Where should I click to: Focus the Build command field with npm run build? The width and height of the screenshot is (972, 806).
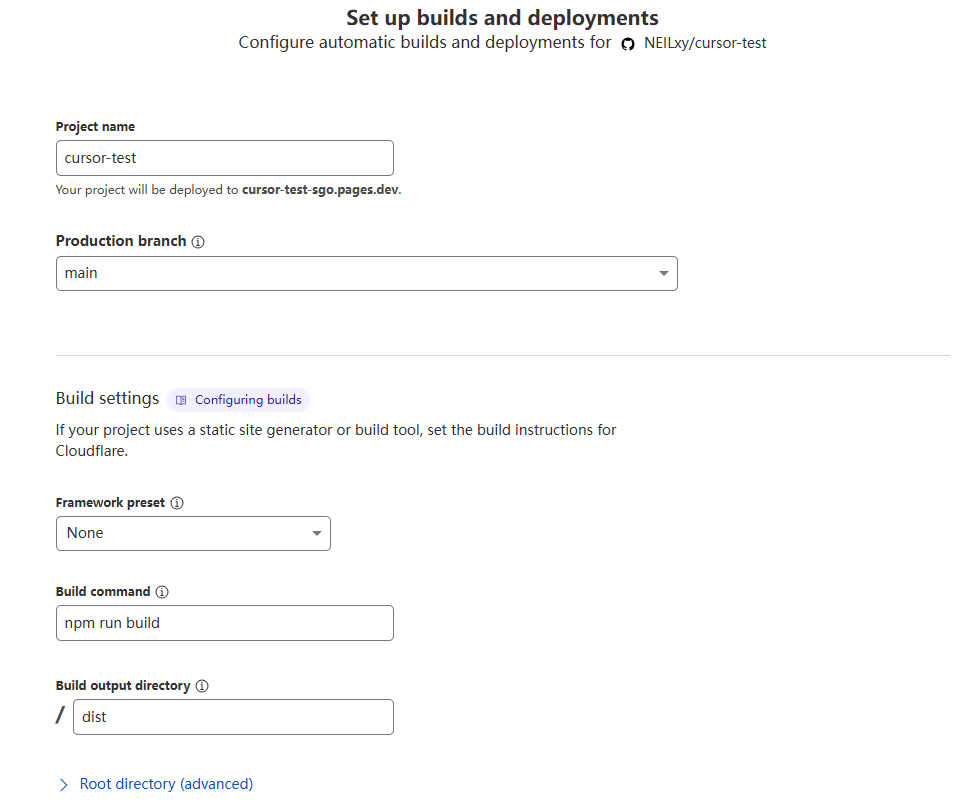coord(224,623)
